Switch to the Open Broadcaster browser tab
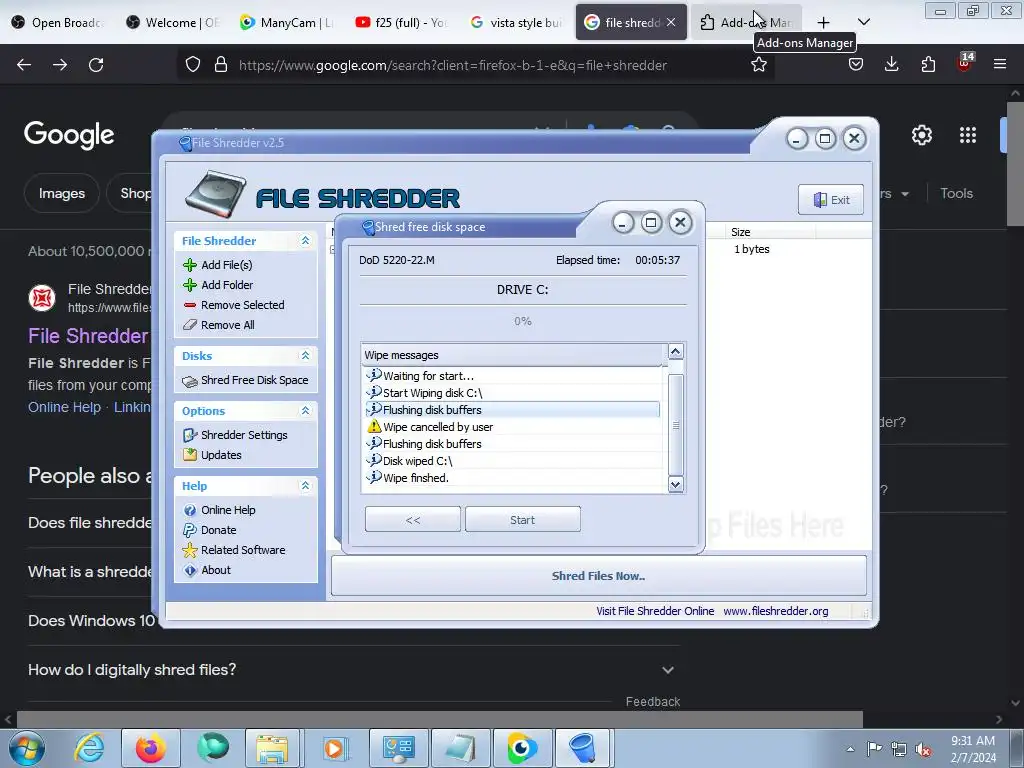 [59, 22]
